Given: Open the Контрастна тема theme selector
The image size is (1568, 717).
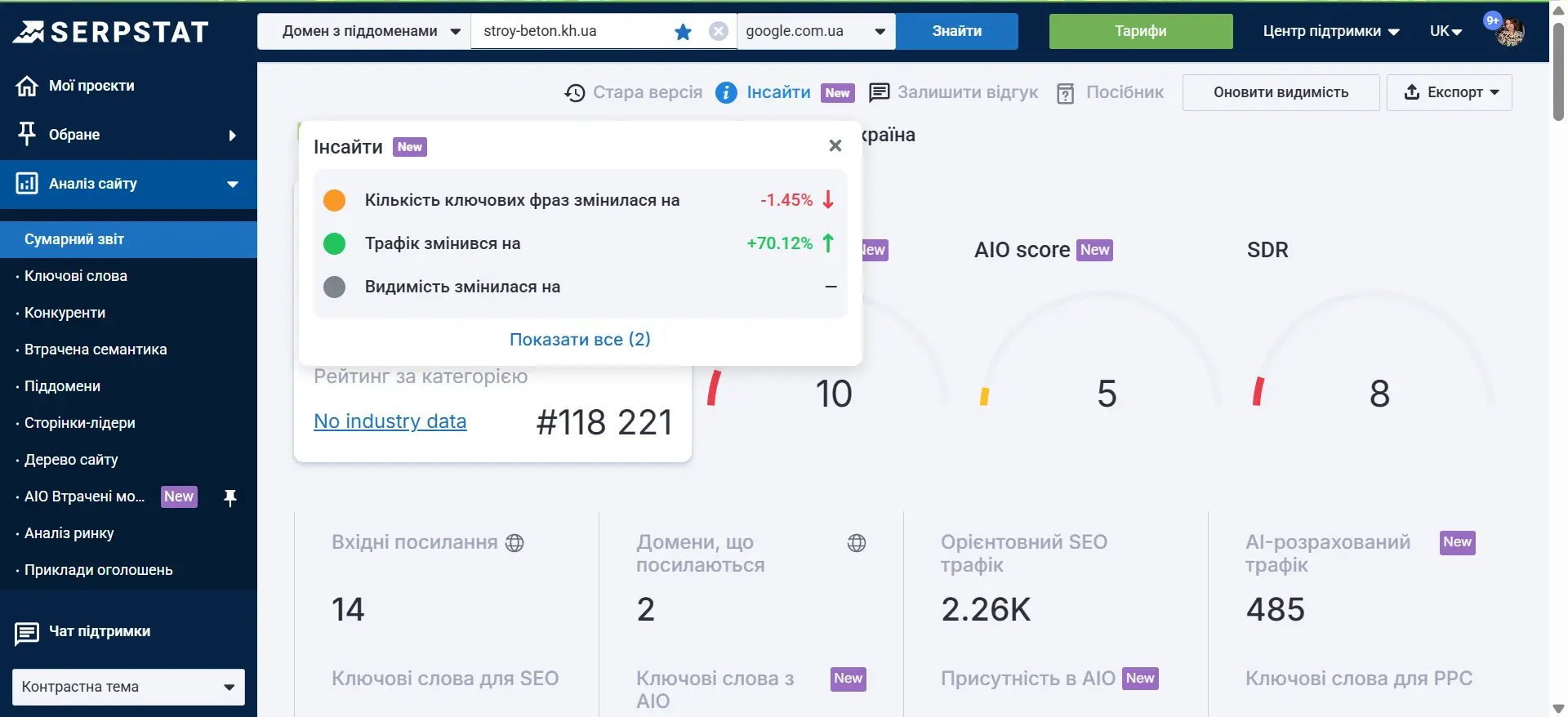Looking at the screenshot, I should point(128,687).
